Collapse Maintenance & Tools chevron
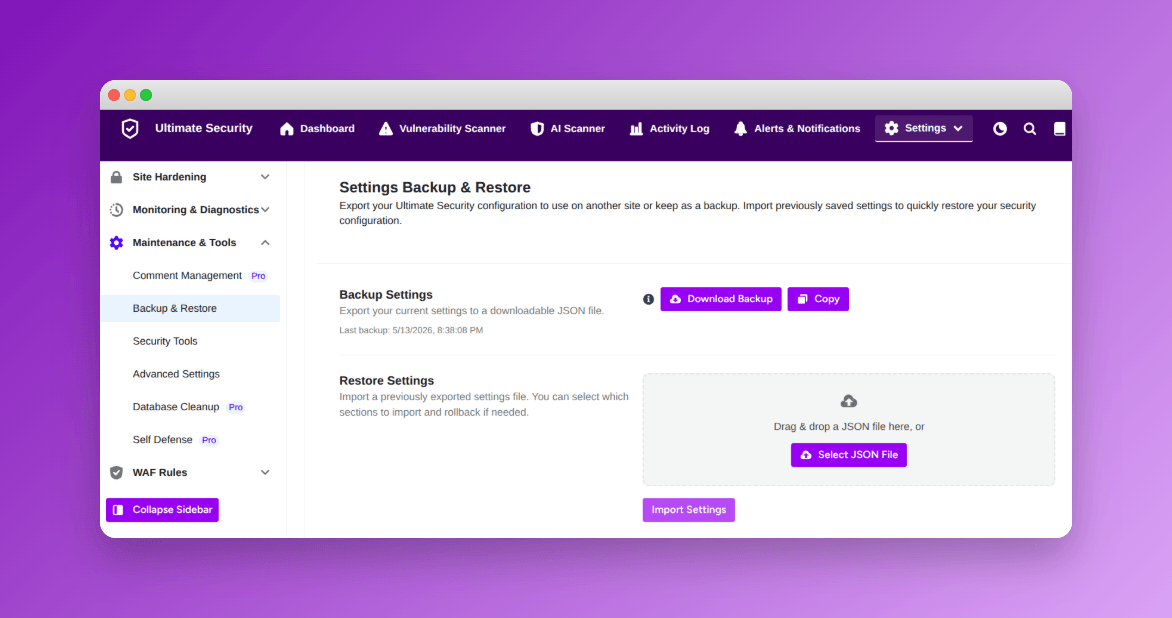The image size is (1172, 618). pos(265,243)
